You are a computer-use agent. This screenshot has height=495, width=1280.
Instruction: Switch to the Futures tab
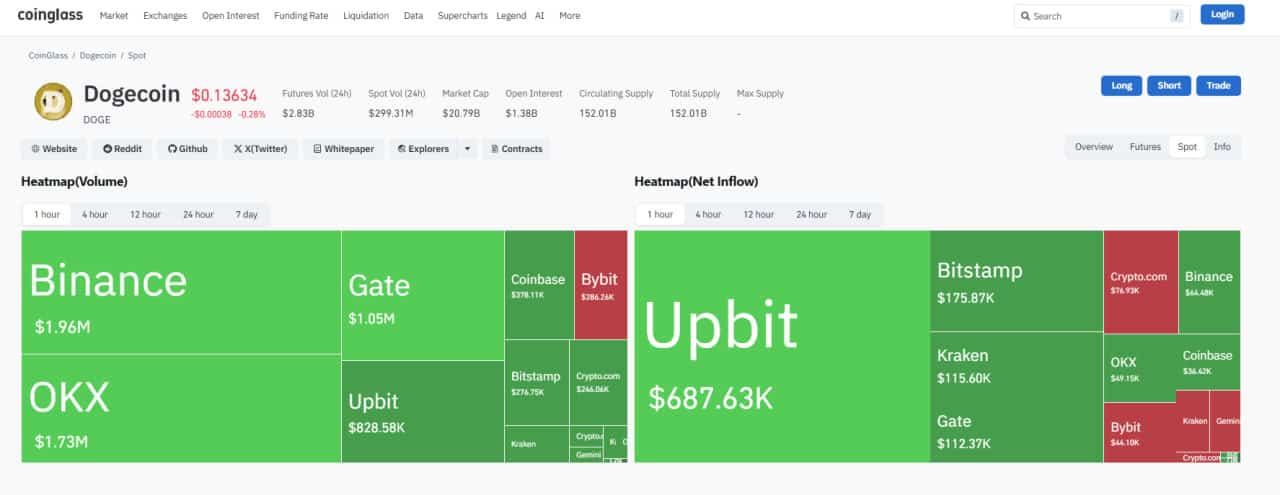[1145, 147]
